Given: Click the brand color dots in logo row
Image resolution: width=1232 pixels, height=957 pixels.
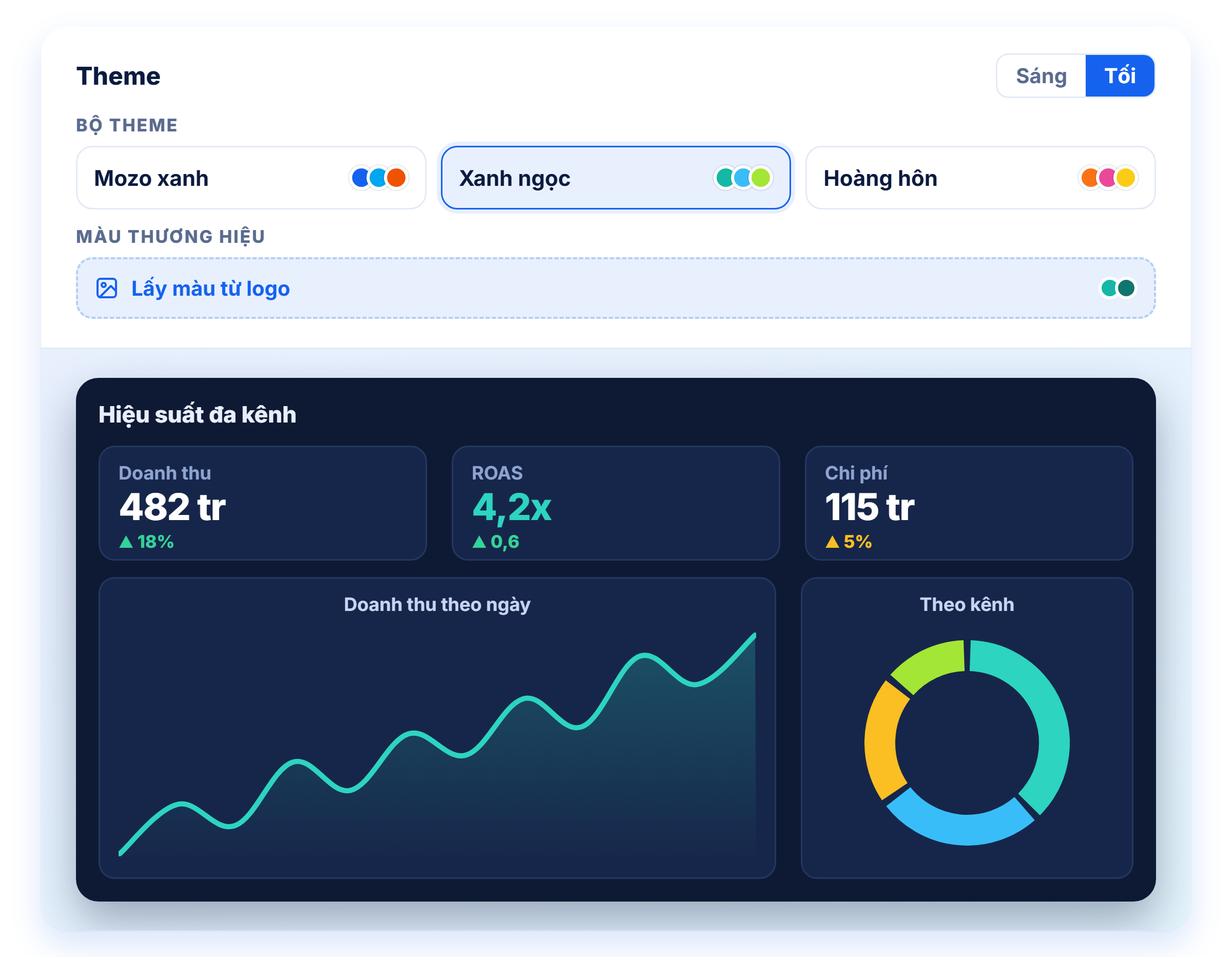Looking at the screenshot, I should (x=1118, y=289).
